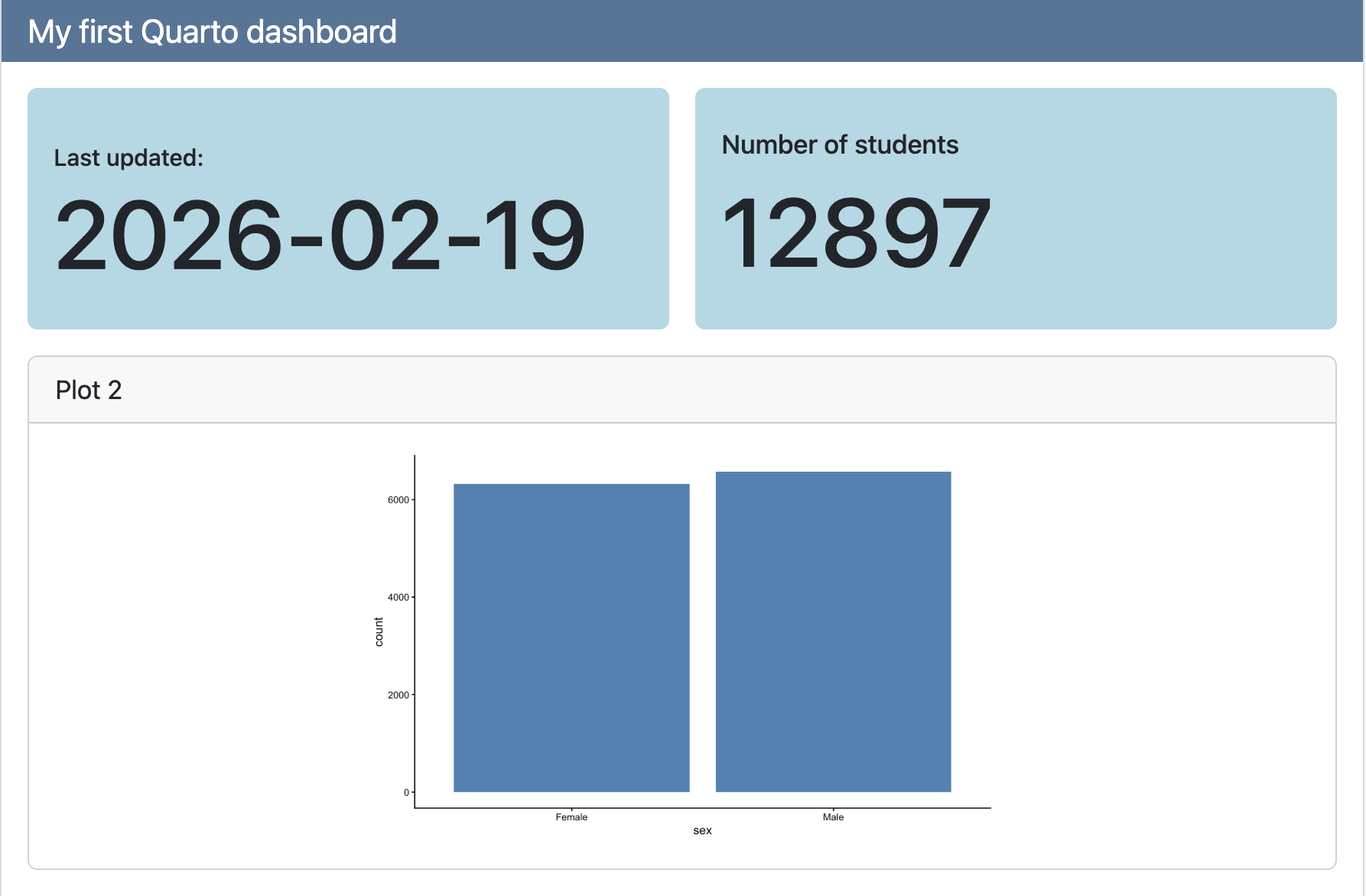Click the 'Number of students' heading

point(840,144)
